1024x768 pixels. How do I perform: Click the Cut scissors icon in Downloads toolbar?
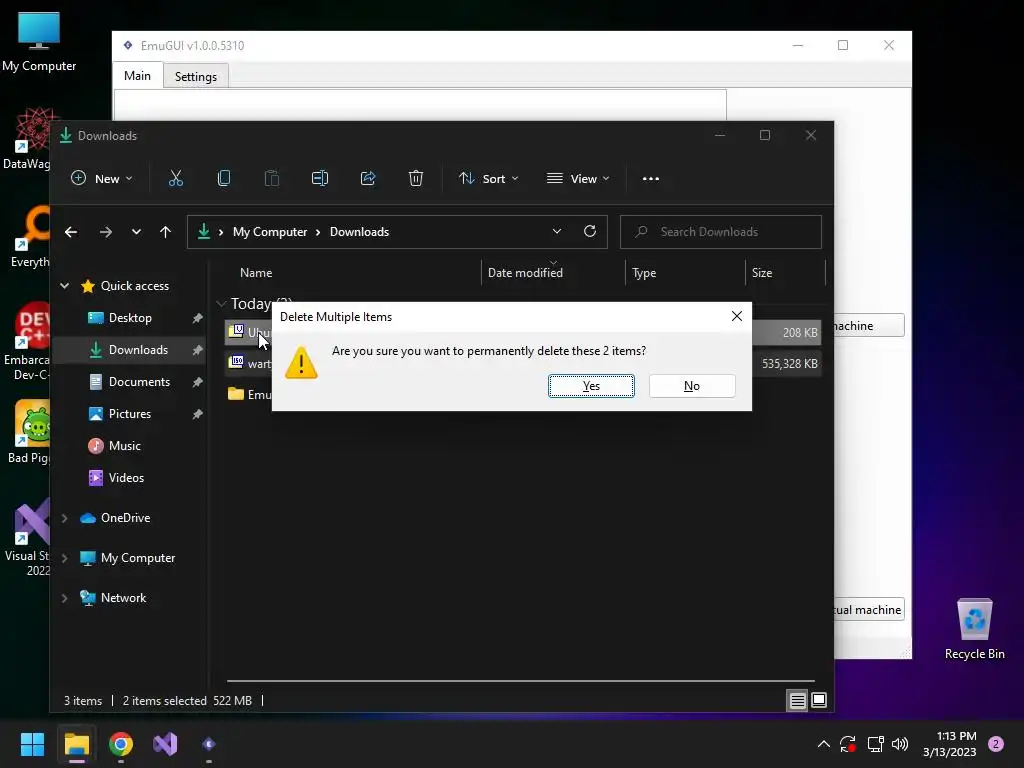pyautogui.click(x=176, y=178)
